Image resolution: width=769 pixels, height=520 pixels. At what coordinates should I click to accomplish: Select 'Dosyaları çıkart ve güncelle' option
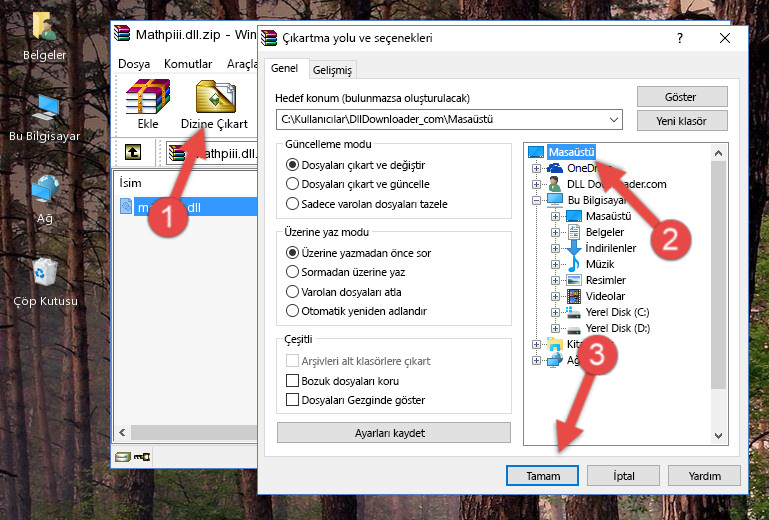point(358,184)
